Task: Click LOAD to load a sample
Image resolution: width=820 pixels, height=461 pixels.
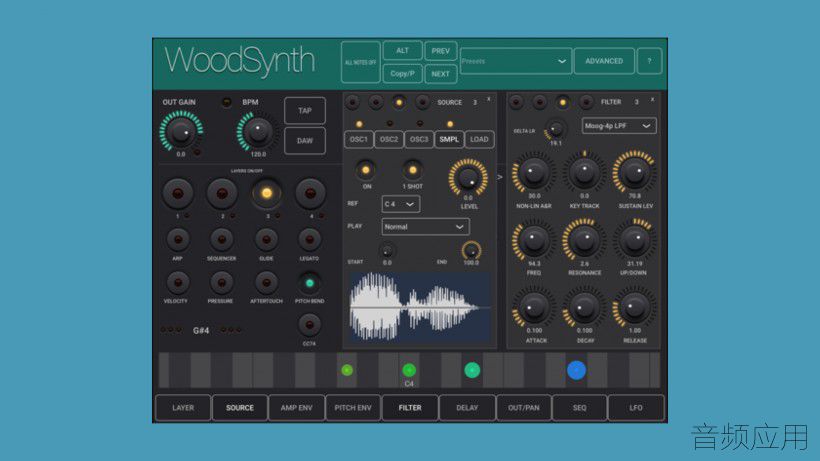Action: click(479, 140)
